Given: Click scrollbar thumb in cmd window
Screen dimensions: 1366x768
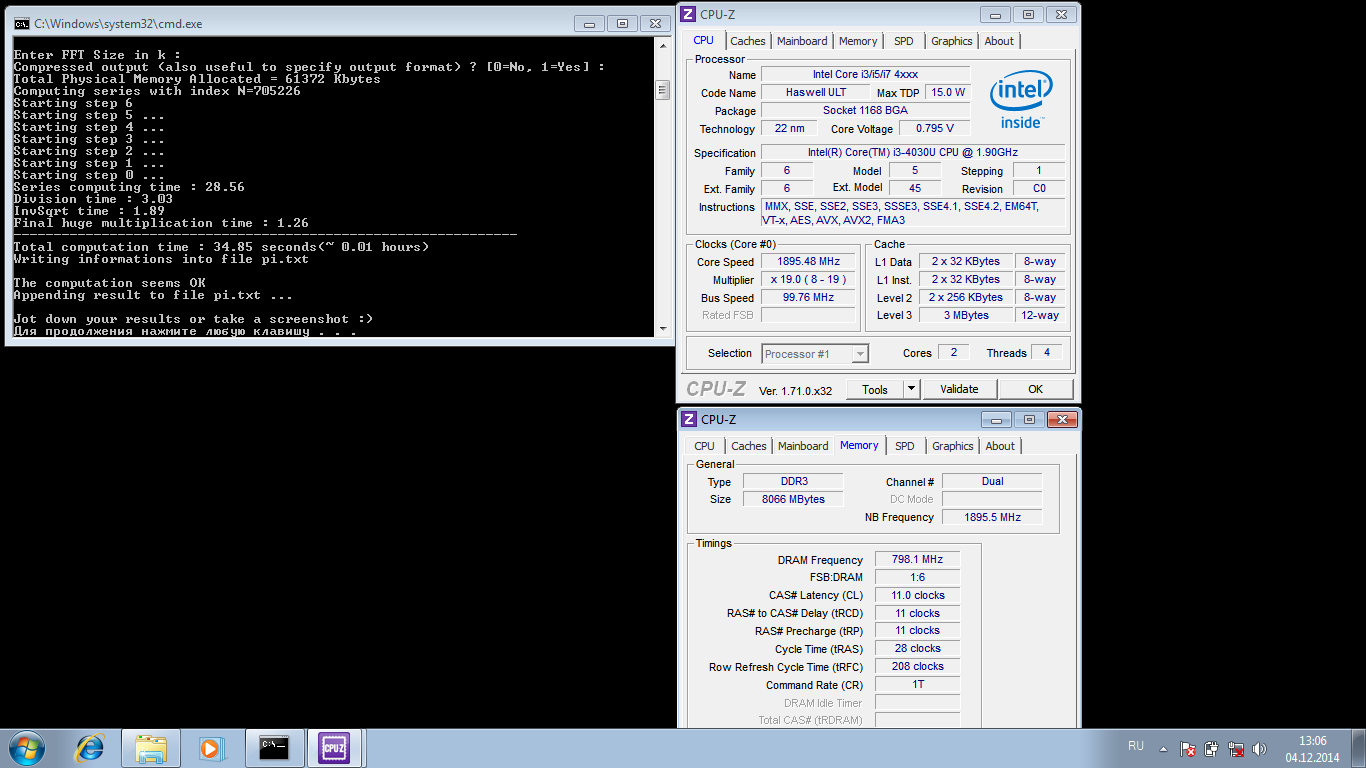Looking at the screenshot, I should [x=662, y=90].
